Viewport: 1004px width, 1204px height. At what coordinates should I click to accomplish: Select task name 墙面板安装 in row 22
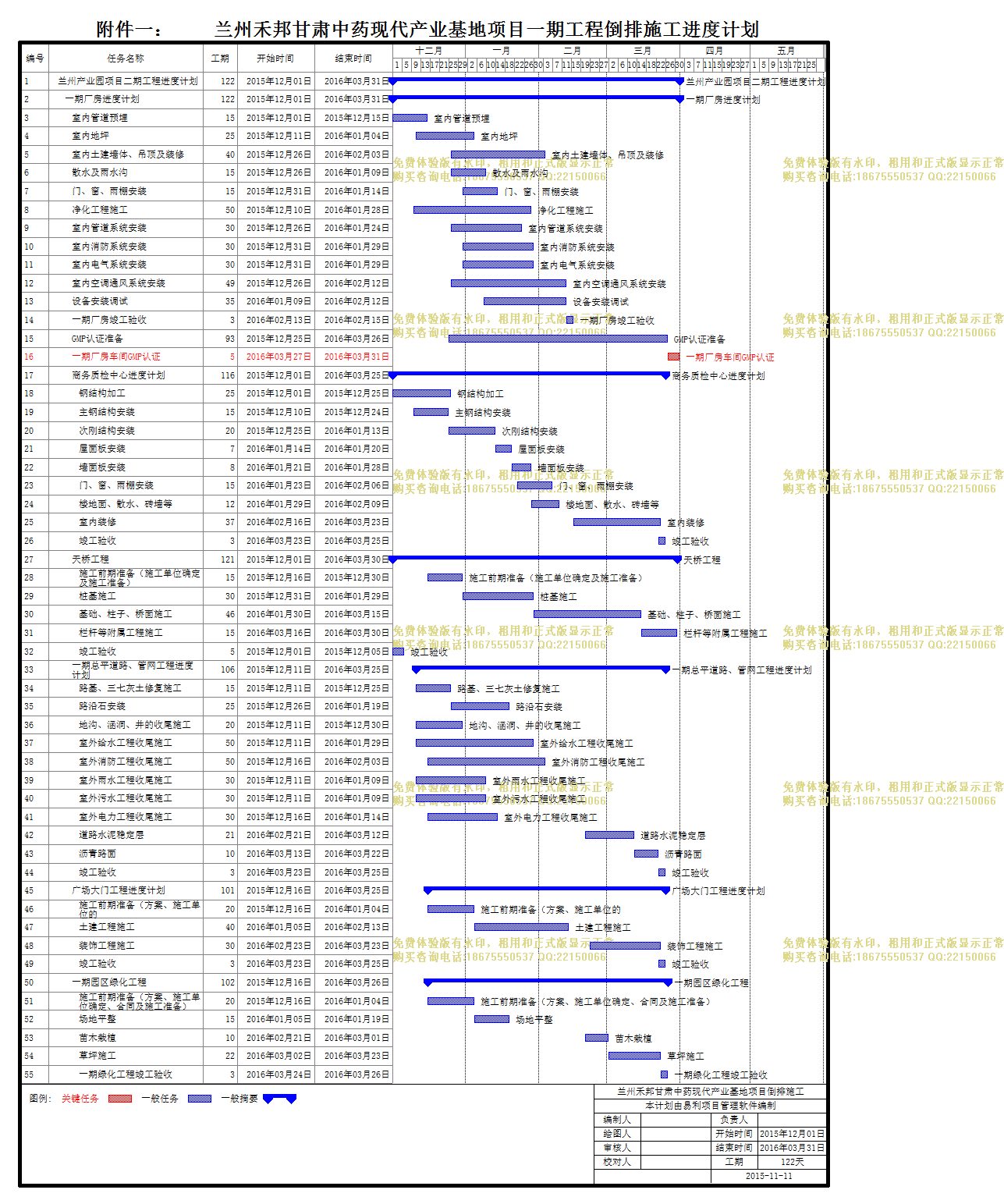point(102,467)
